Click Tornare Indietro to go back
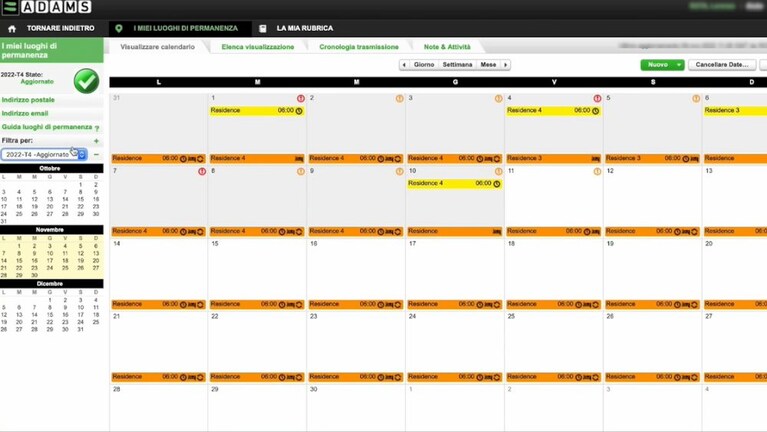Image resolution: width=767 pixels, height=432 pixels. (x=60, y=28)
